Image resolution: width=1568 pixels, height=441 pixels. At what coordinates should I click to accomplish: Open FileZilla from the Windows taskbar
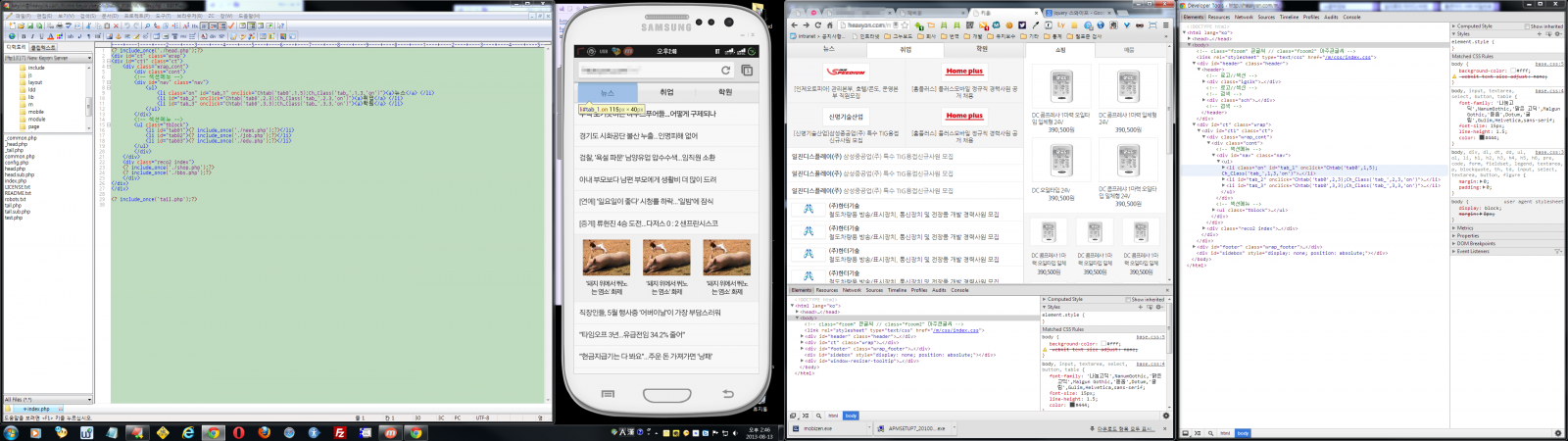tap(340, 432)
